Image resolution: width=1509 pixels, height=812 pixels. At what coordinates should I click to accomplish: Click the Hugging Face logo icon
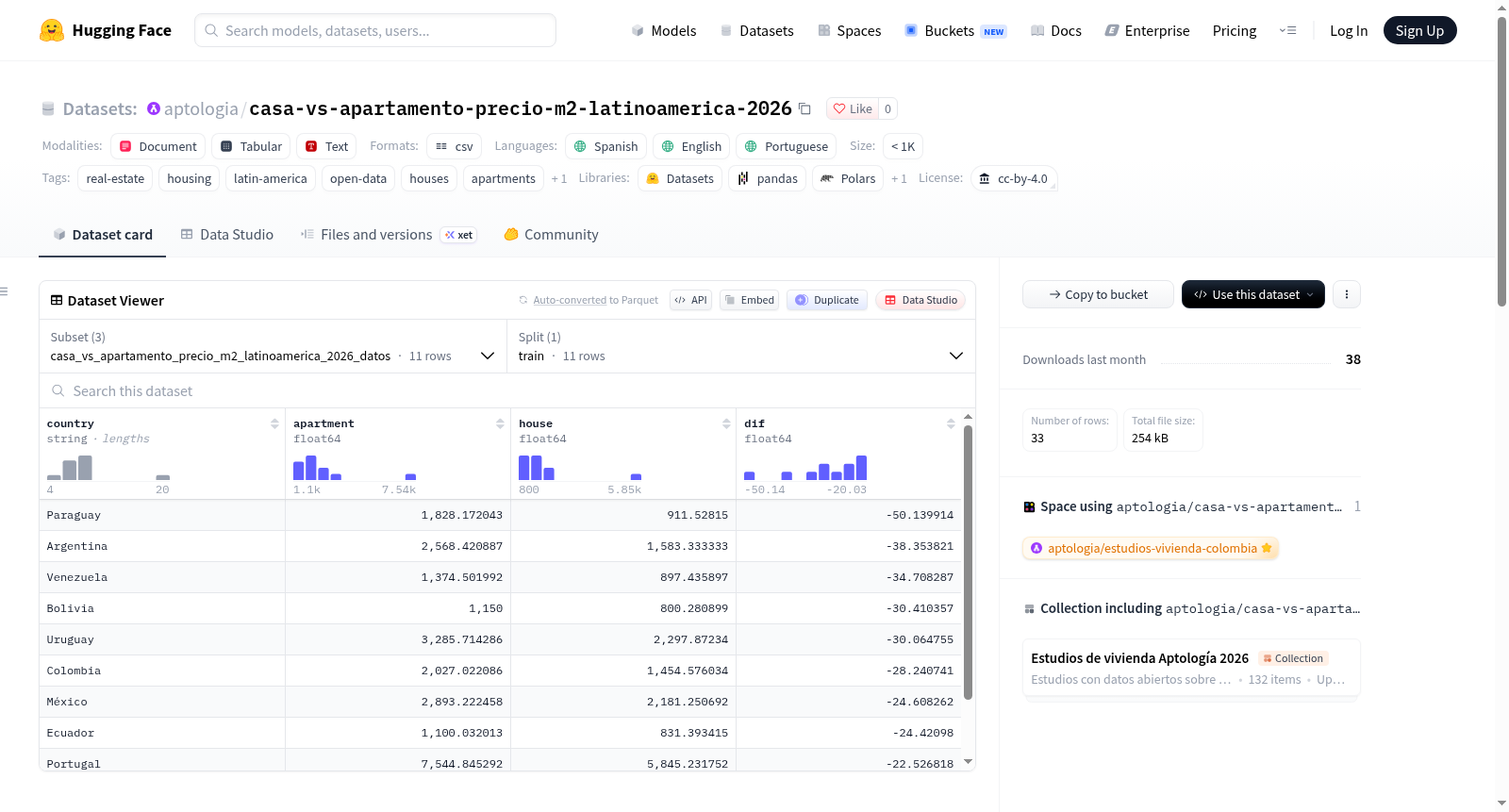(52, 30)
